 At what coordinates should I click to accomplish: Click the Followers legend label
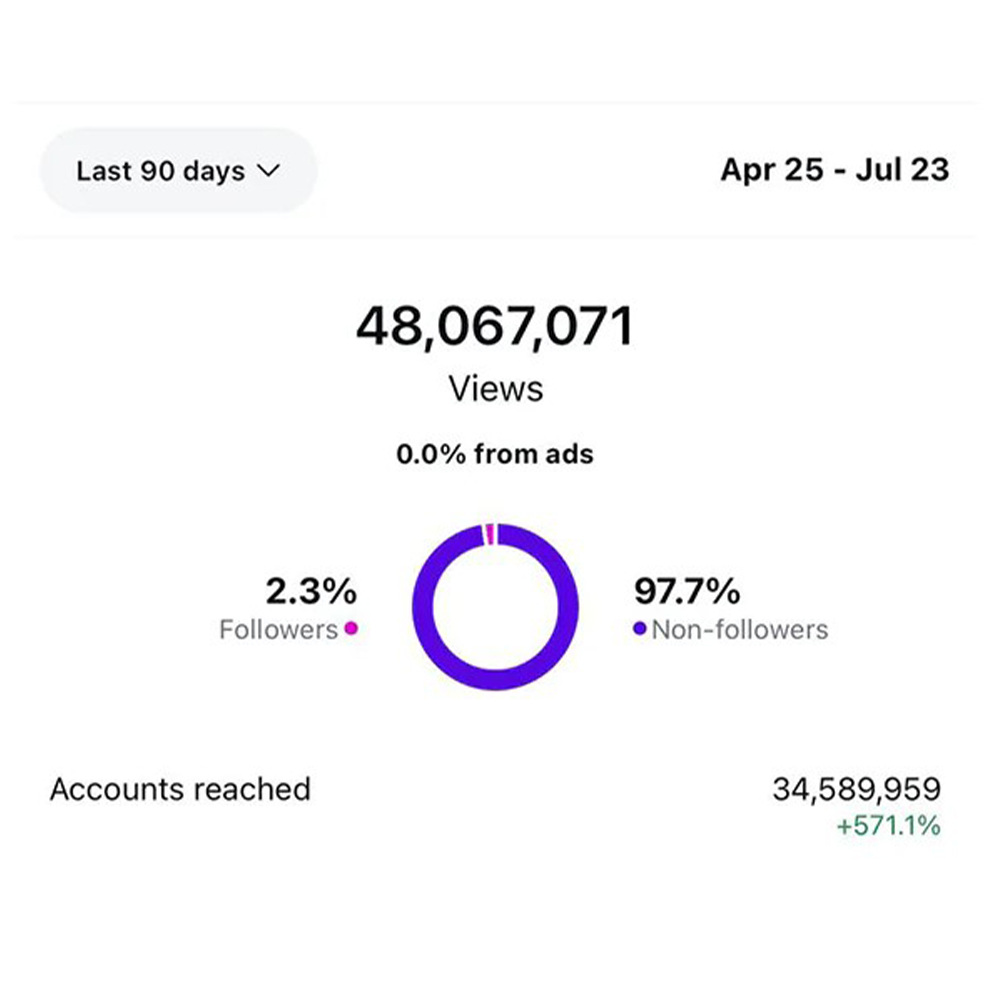[278, 630]
